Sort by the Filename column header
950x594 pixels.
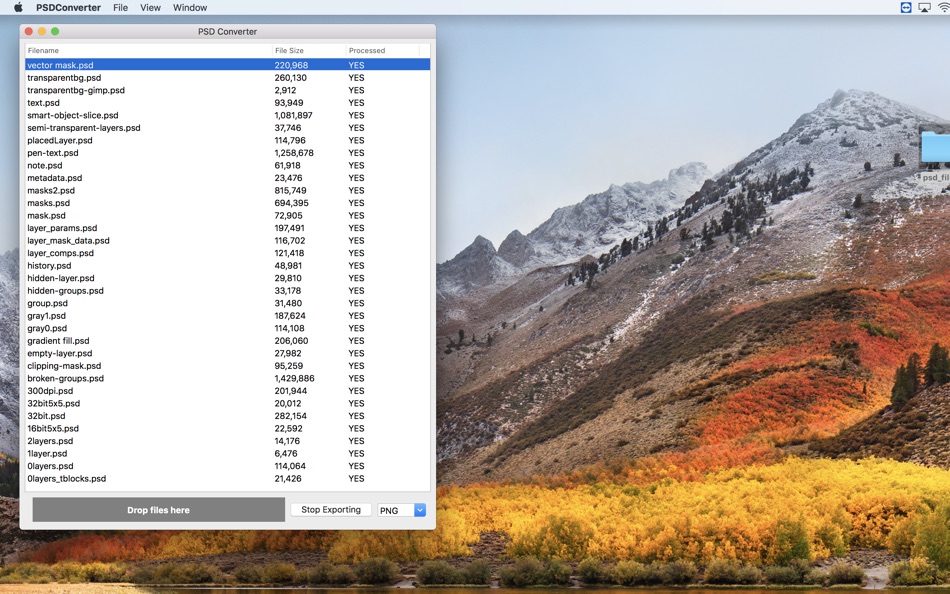(x=148, y=50)
